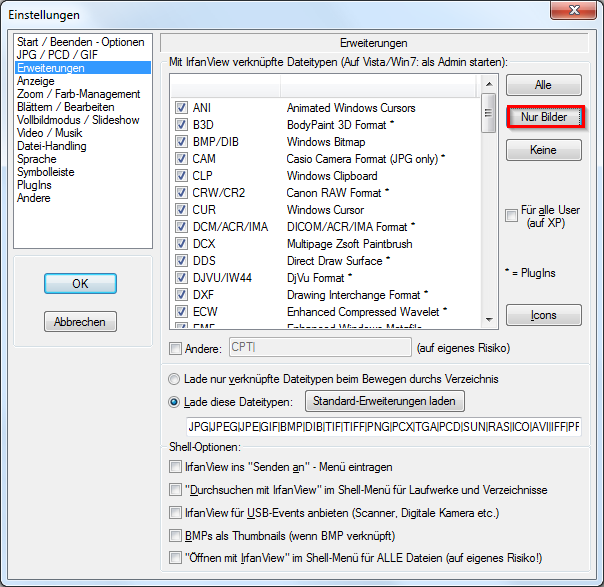604x587 pixels.
Task: Enable the 'Für alle User' checkbox
Action: (512, 215)
